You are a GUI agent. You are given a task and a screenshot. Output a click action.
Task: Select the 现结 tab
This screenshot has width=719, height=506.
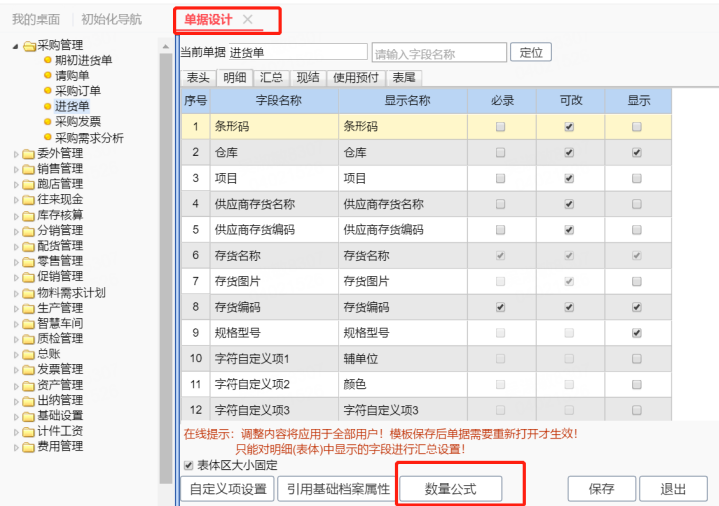308,78
